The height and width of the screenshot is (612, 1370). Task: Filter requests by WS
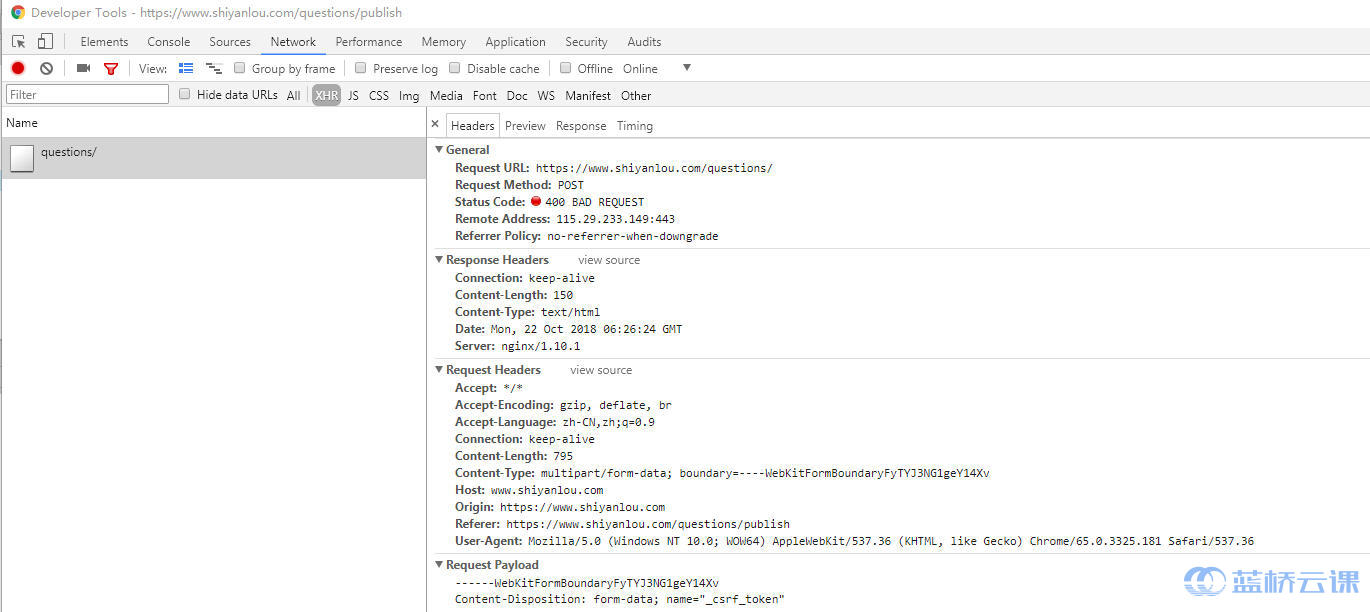pyautogui.click(x=546, y=96)
